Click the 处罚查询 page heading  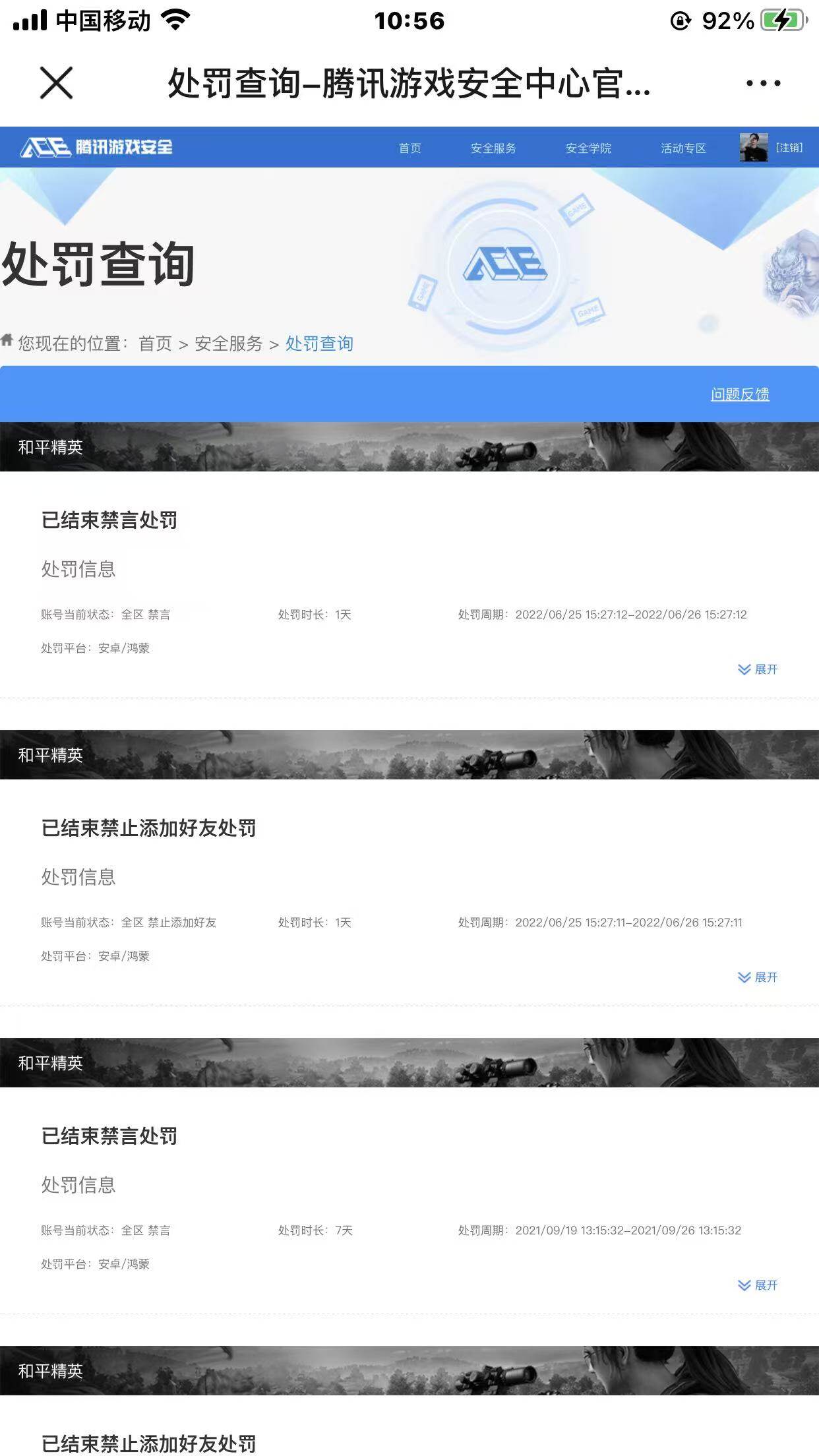click(98, 264)
